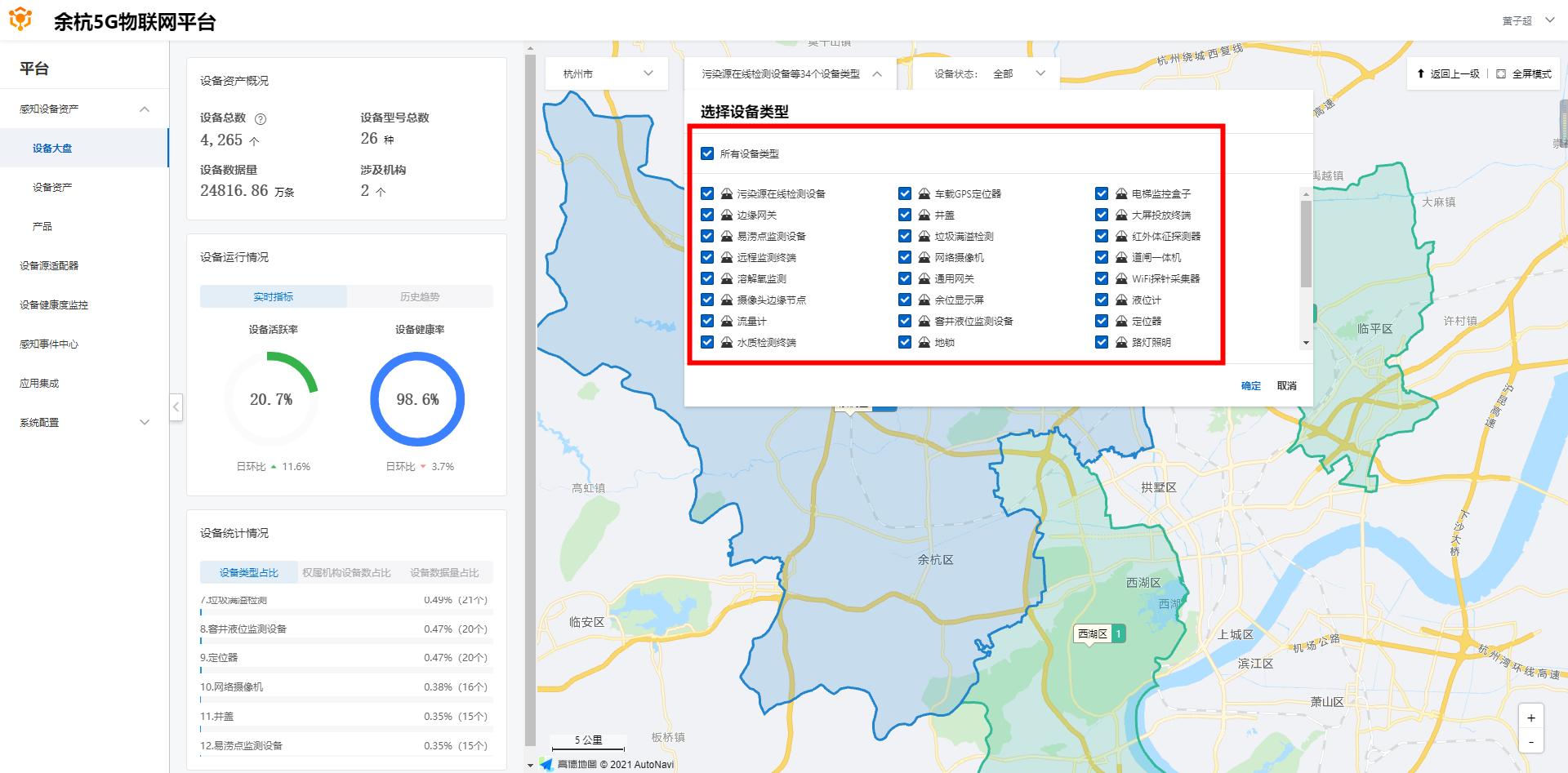This screenshot has height=773, width=1568.
Task: Collapse the left panel with the arrow handle
Action: (x=176, y=406)
